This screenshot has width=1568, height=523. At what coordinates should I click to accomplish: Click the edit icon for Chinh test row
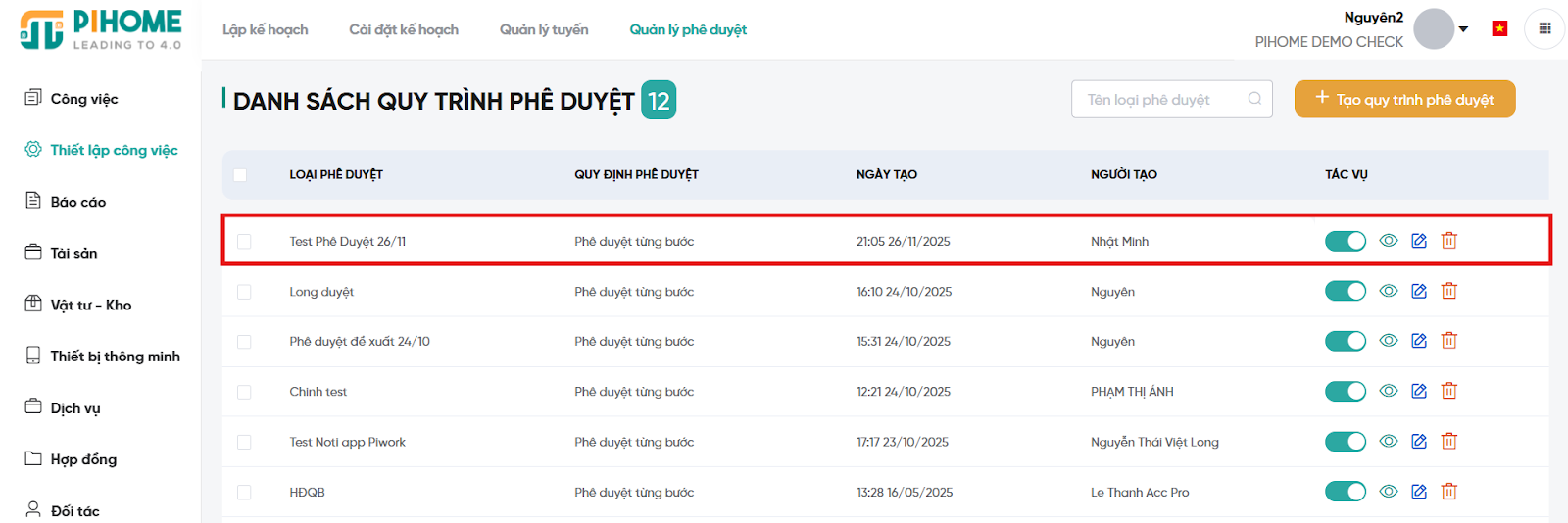point(1418,391)
